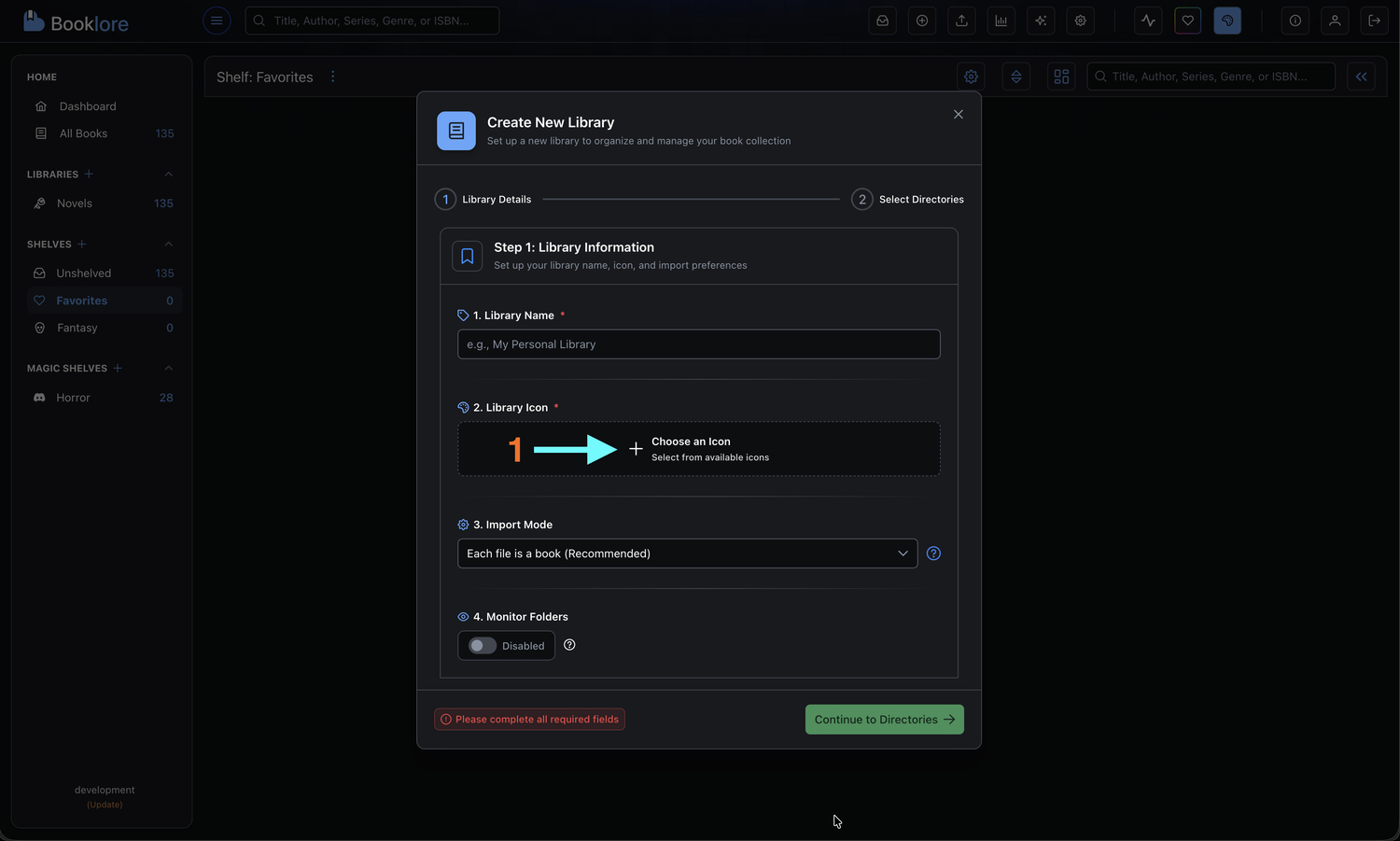Screen dimensions: 1400x841
Task: Open the magic sparkles feature
Action: click(1041, 20)
